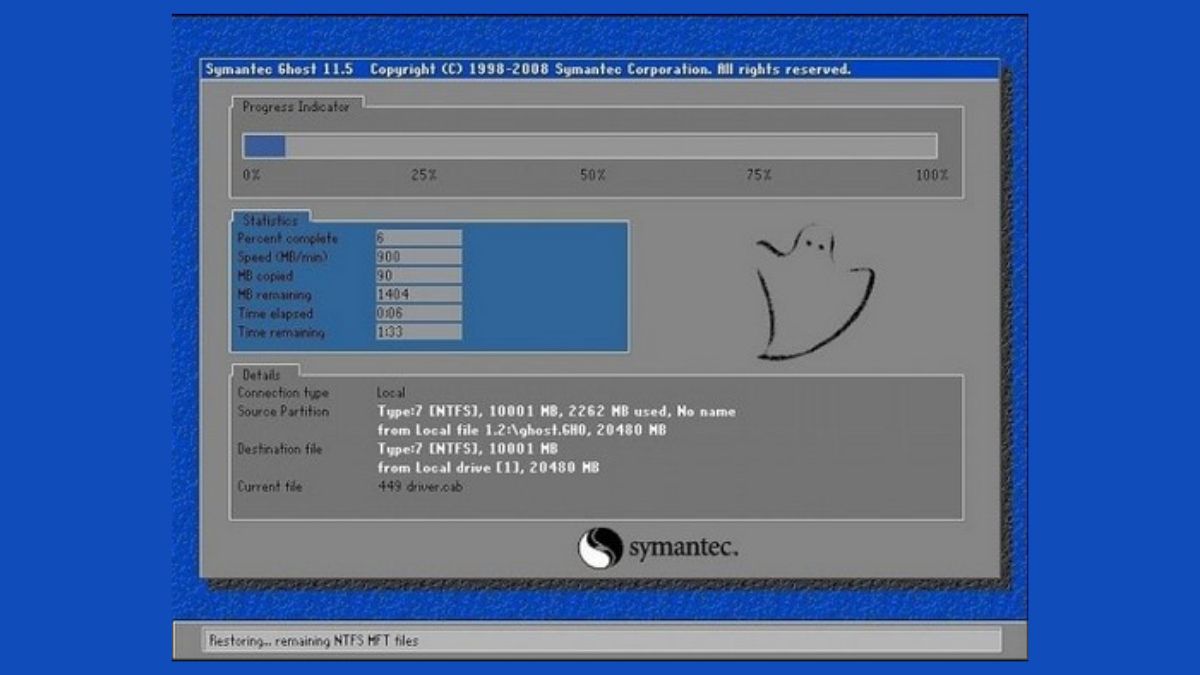This screenshot has width=1200, height=675.
Task: Click the Speed (MB/min) label
Action: click(283, 257)
